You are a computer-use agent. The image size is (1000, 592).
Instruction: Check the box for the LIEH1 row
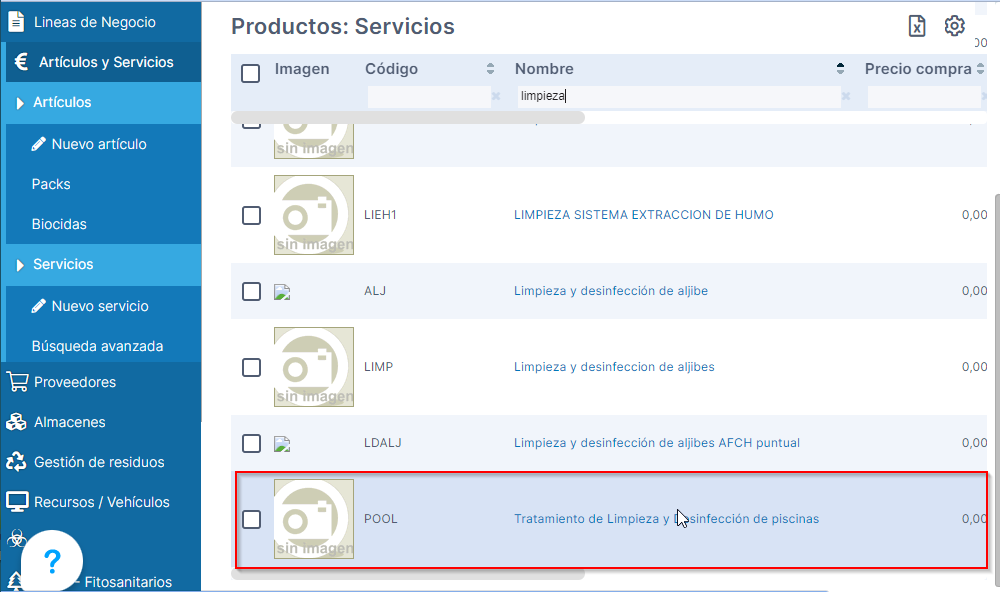[251, 215]
